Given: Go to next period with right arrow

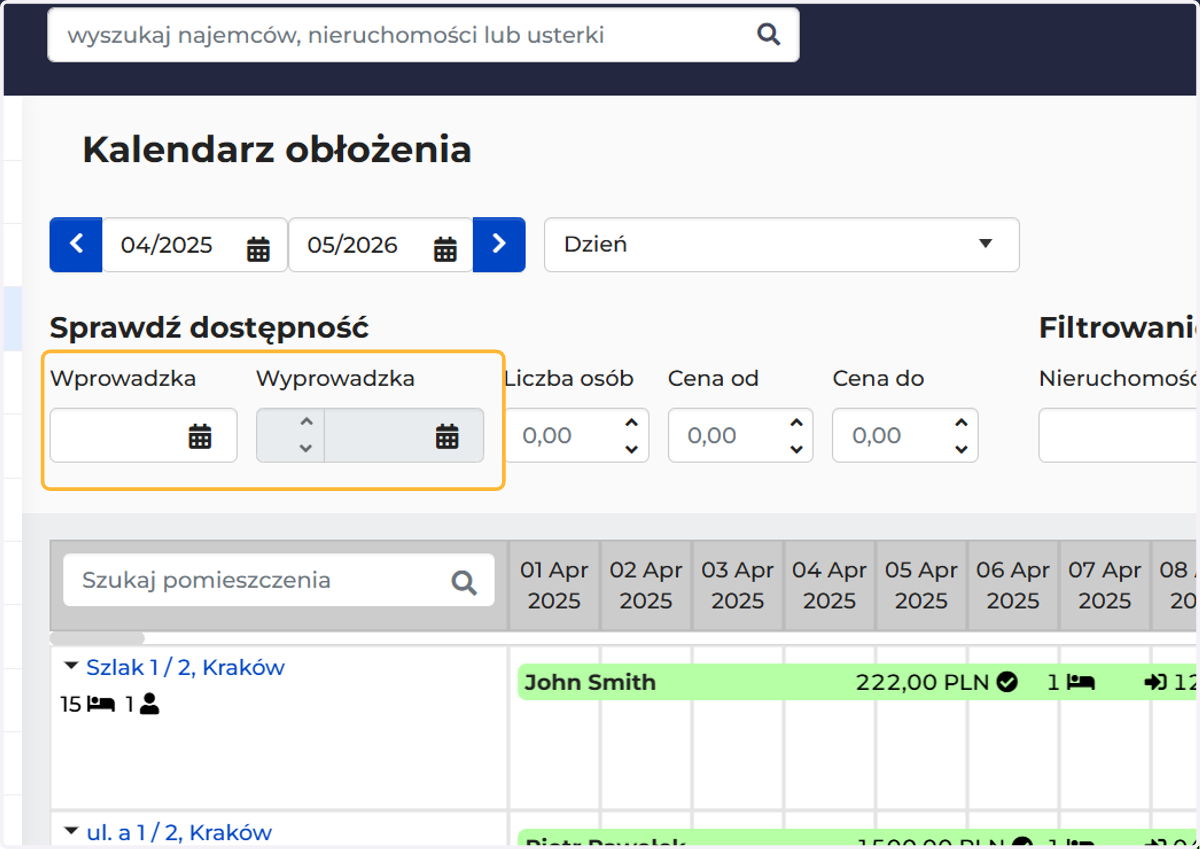Looking at the screenshot, I should (499, 244).
